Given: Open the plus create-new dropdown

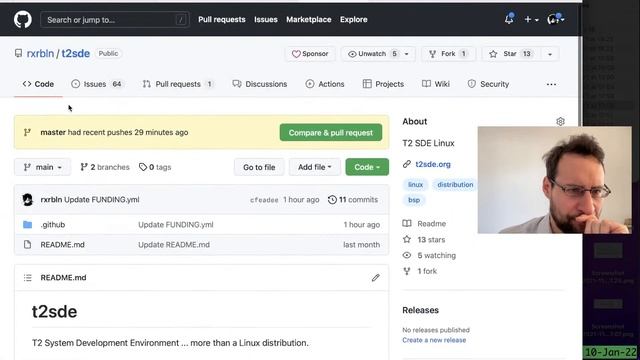Looking at the screenshot, I should (531, 20).
